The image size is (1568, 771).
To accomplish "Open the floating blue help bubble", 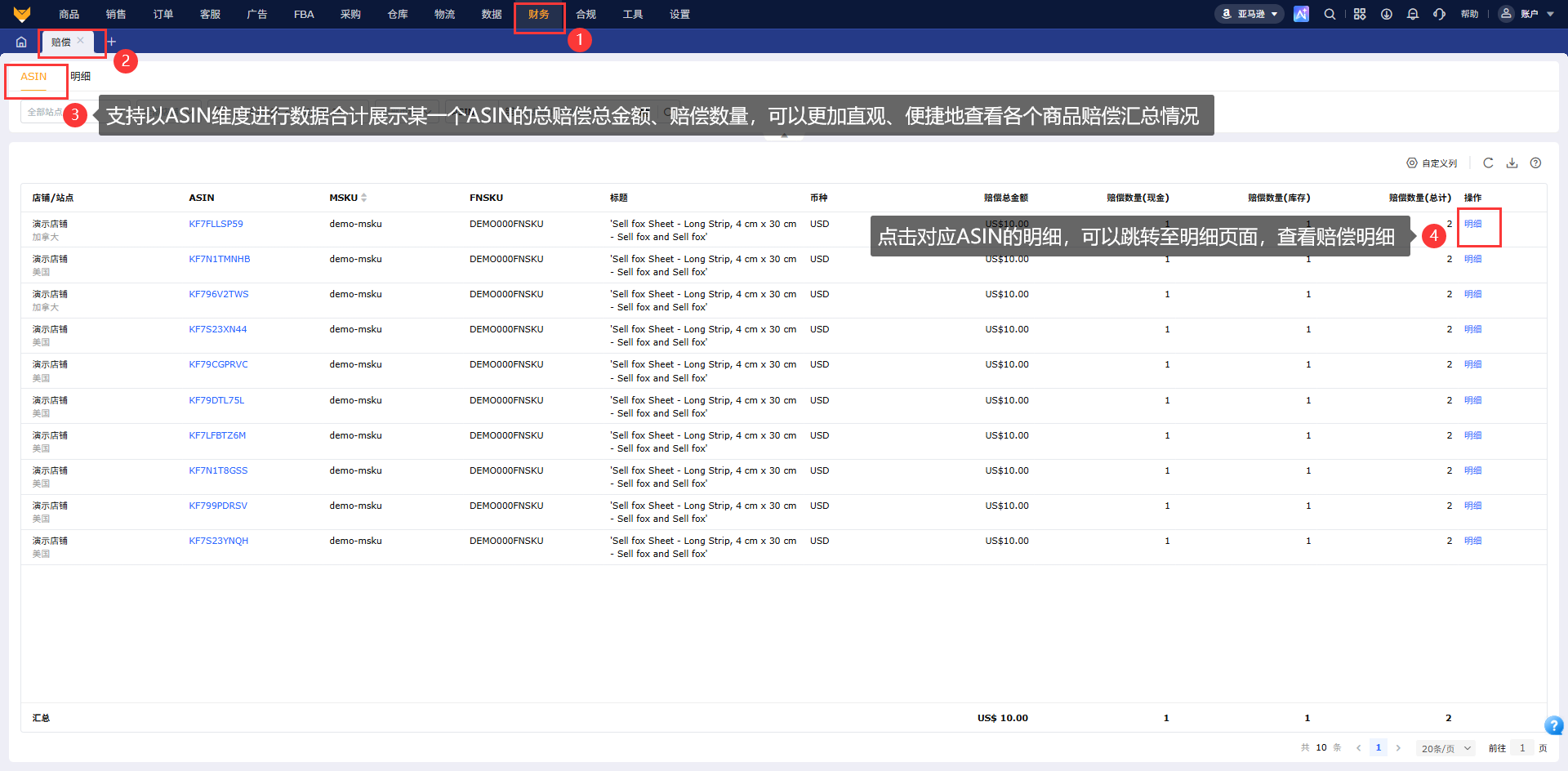I will pyautogui.click(x=1553, y=725).
